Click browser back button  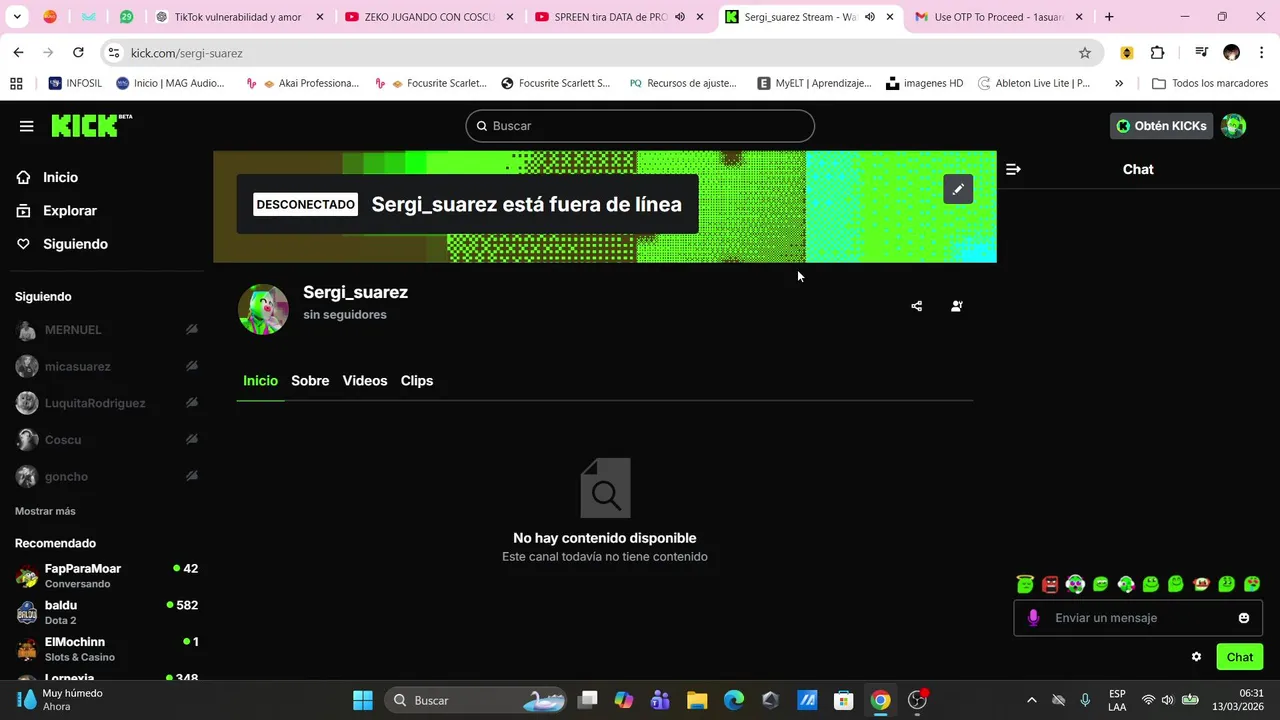pos(19,53)
